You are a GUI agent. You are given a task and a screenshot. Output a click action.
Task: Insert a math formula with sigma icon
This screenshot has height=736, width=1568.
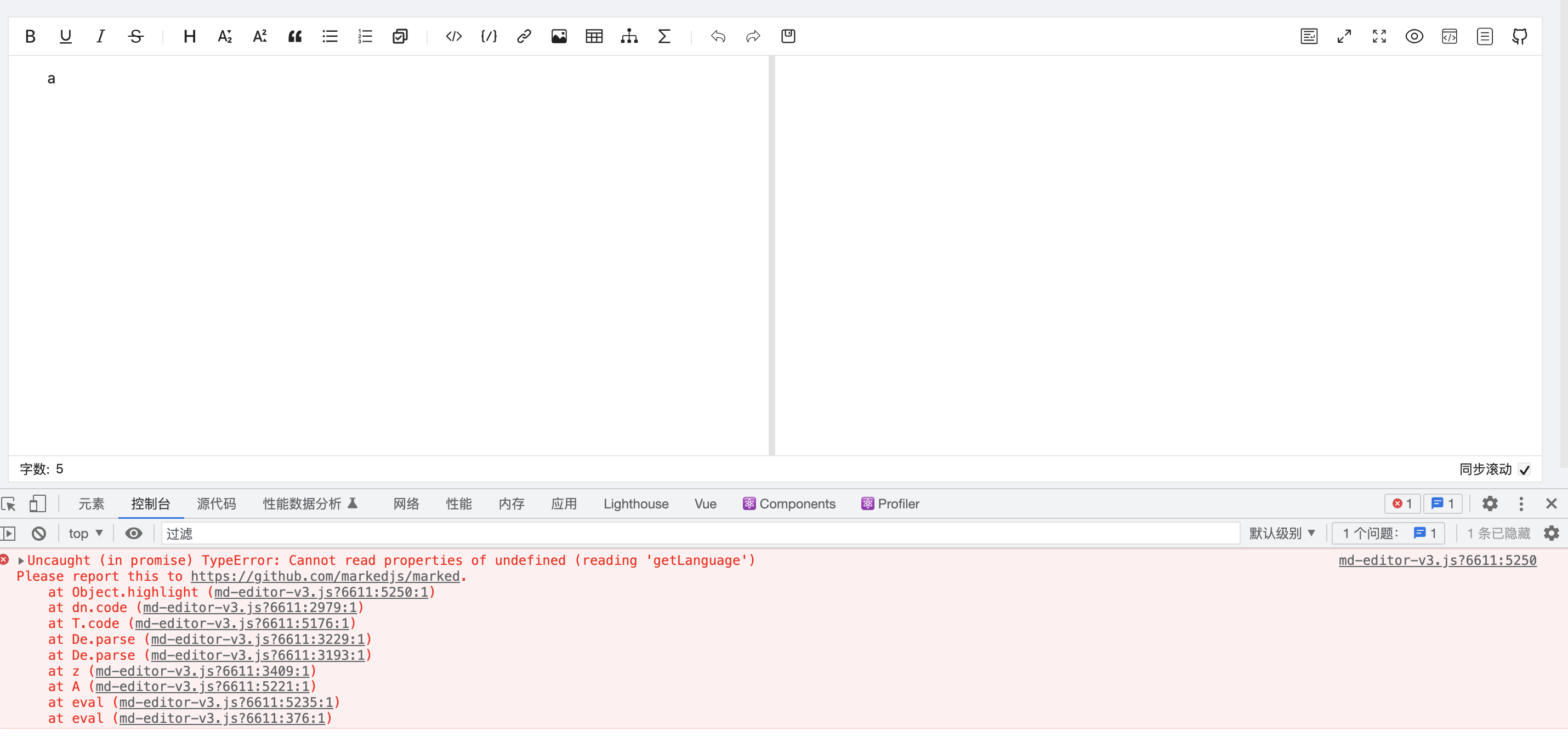664,37
